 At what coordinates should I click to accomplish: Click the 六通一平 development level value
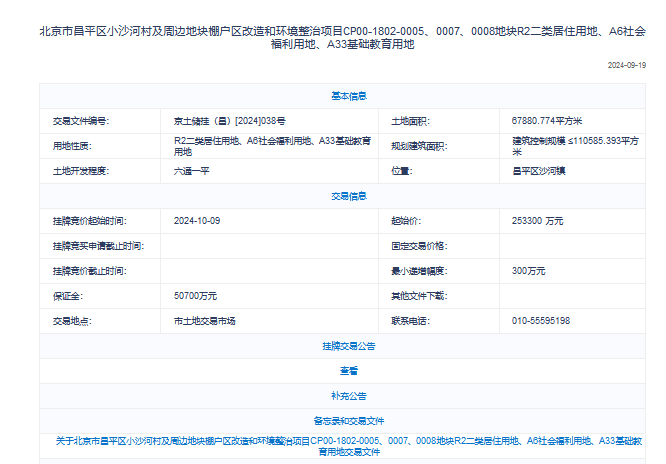(193, 171)
